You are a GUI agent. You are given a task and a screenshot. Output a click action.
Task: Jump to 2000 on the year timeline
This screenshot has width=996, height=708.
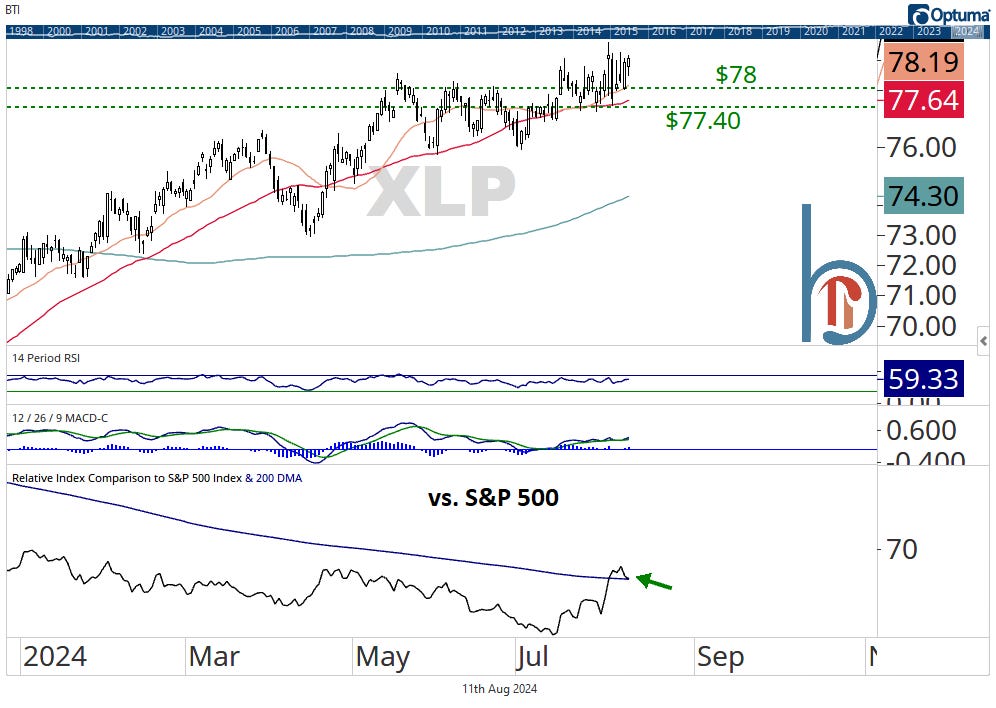pos(59,31)
